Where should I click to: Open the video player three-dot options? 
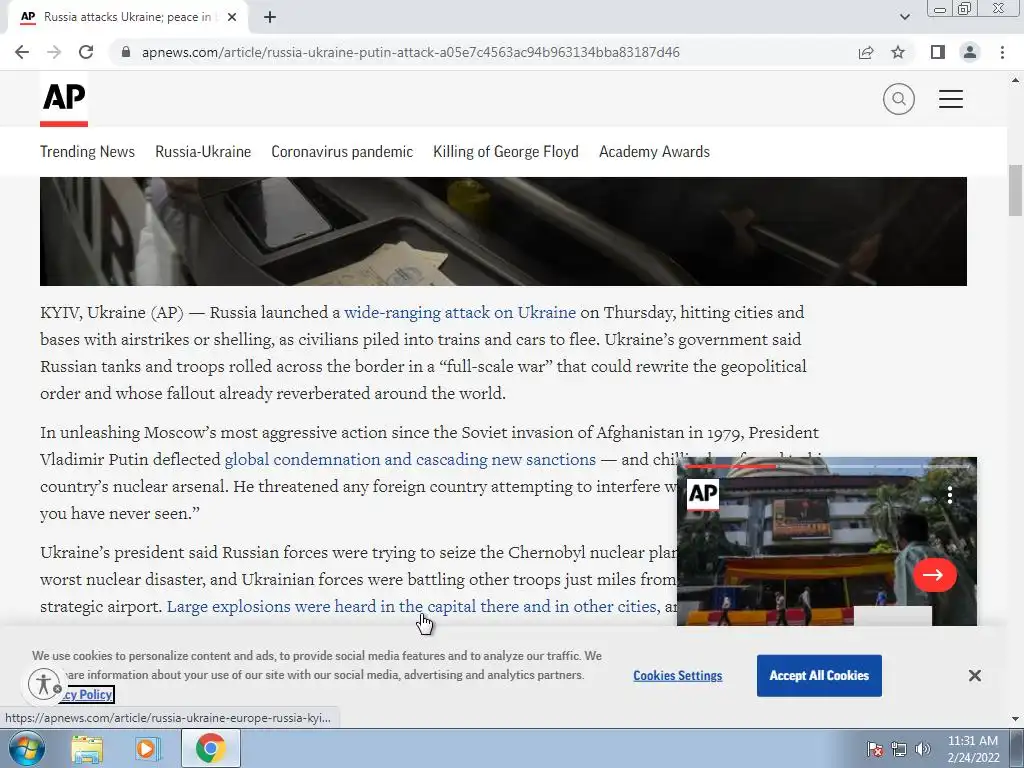(950, 495)
